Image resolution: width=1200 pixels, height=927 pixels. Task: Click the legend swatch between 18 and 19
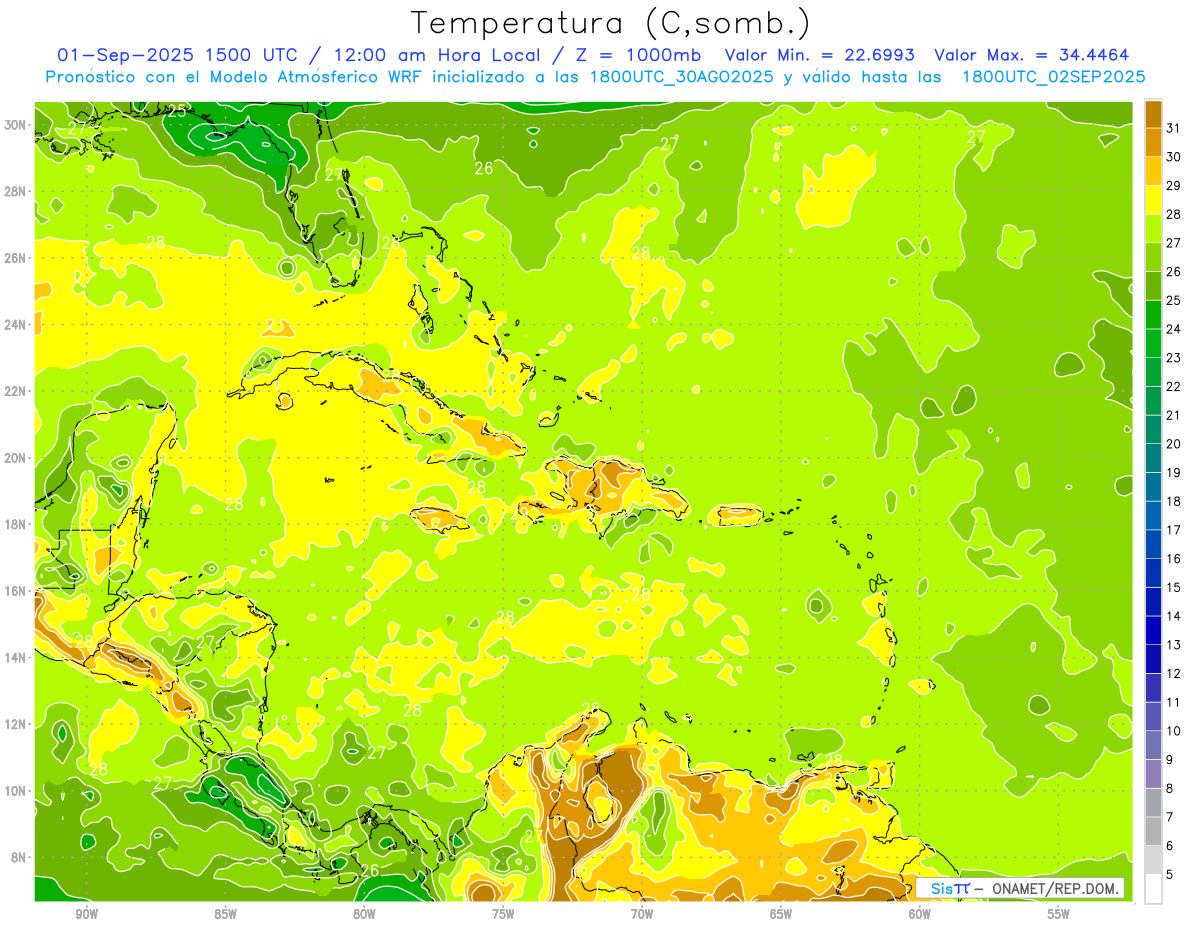pos(1153,487)
